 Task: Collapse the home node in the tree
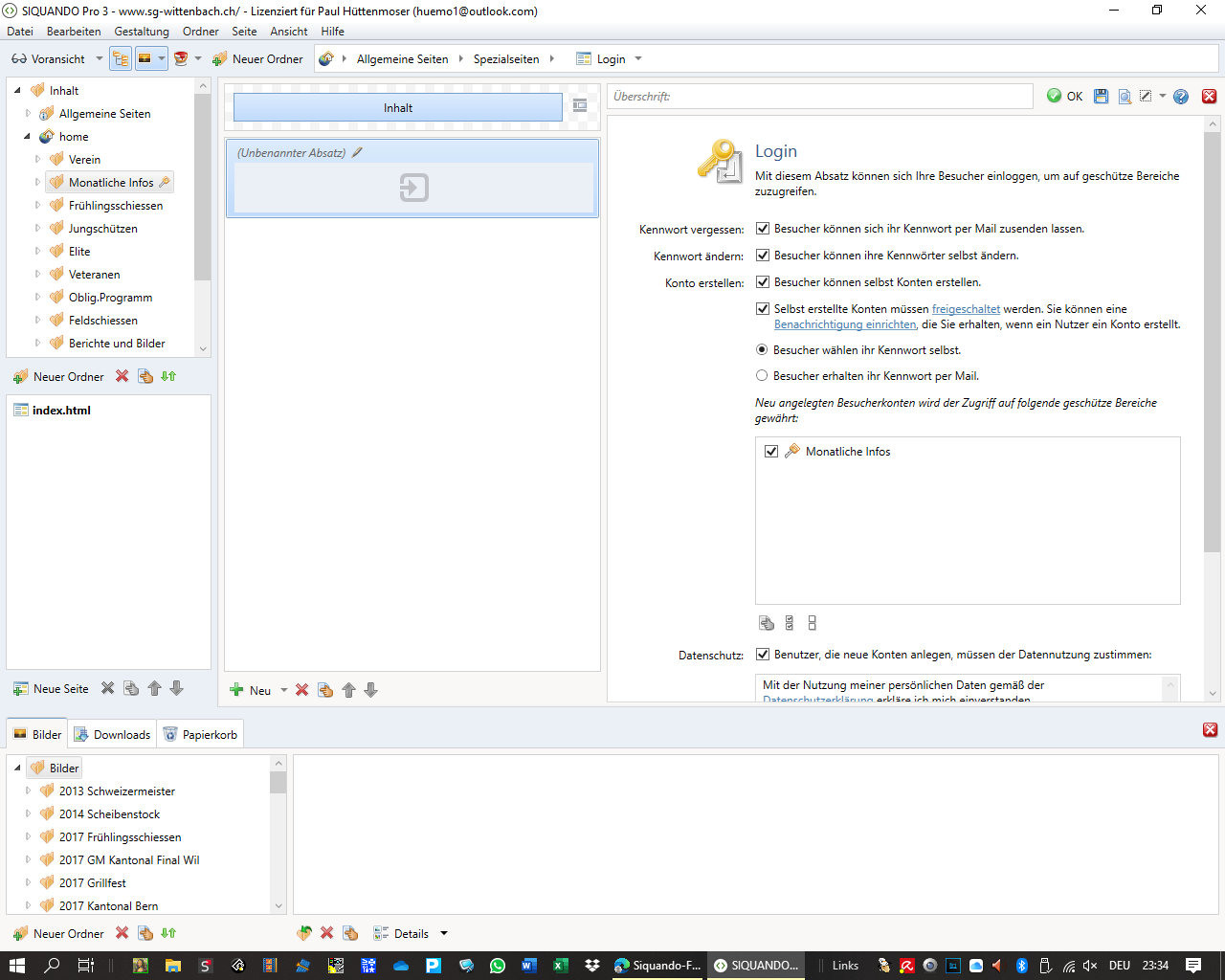(27, 136)
